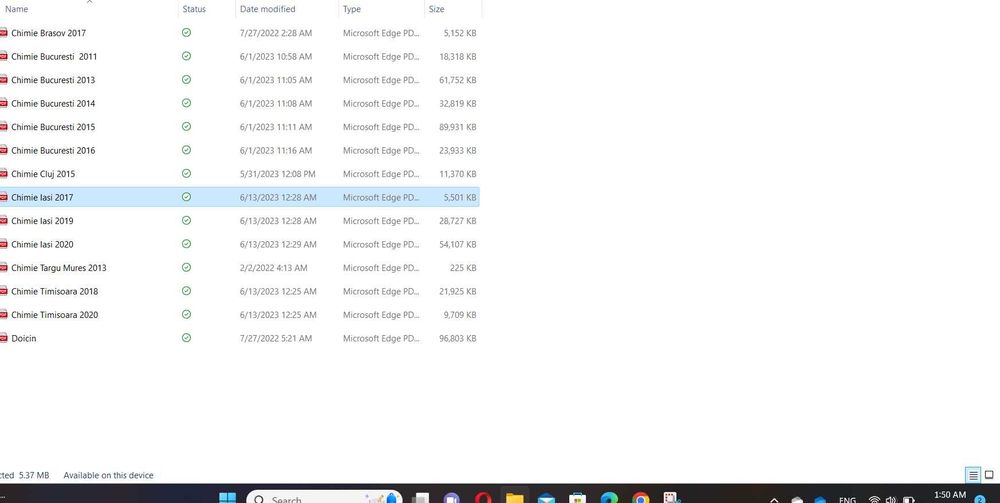This screenshot has width=1000, height=503.
Task: Click the PDF icon of Chimie Bucuresti 2013
Action: [x=3, y=80]
